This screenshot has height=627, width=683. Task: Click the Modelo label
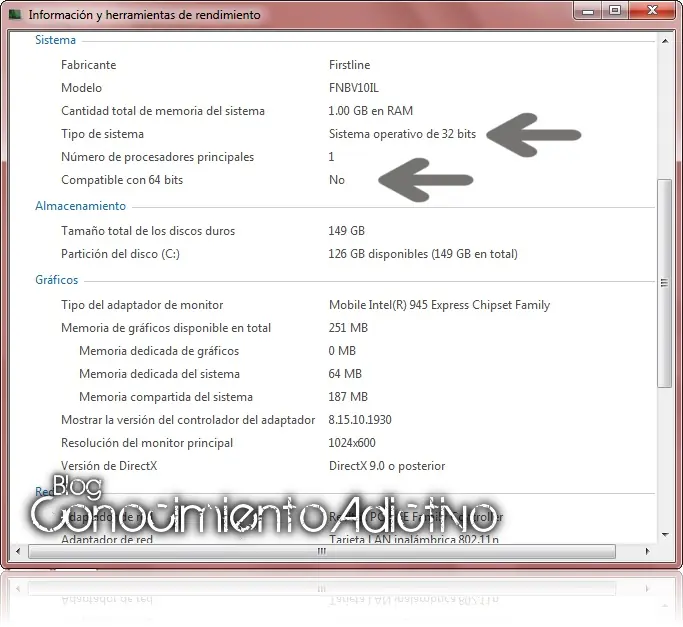(81, 88)
